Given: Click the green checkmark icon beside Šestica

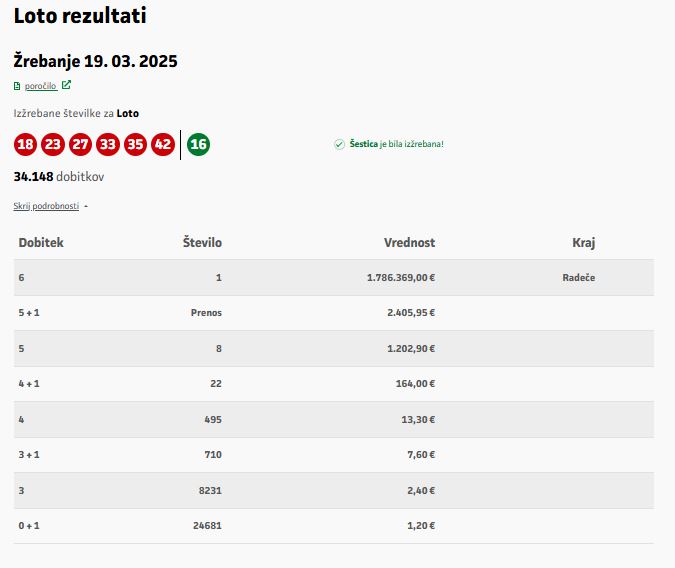Looking at the screenshot, I should 340,144.
